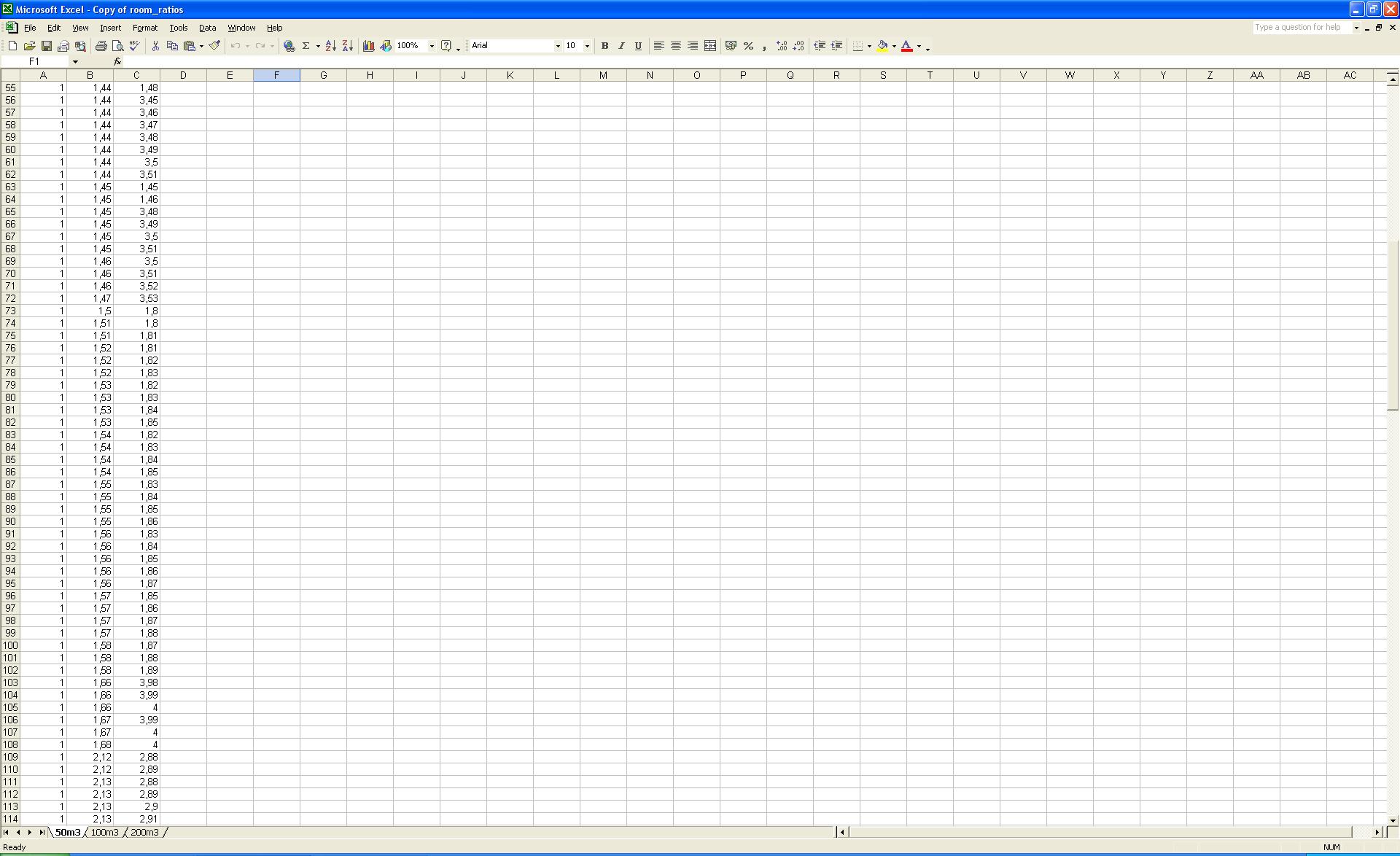Click the Sort Ascending icon

(330, 46)
